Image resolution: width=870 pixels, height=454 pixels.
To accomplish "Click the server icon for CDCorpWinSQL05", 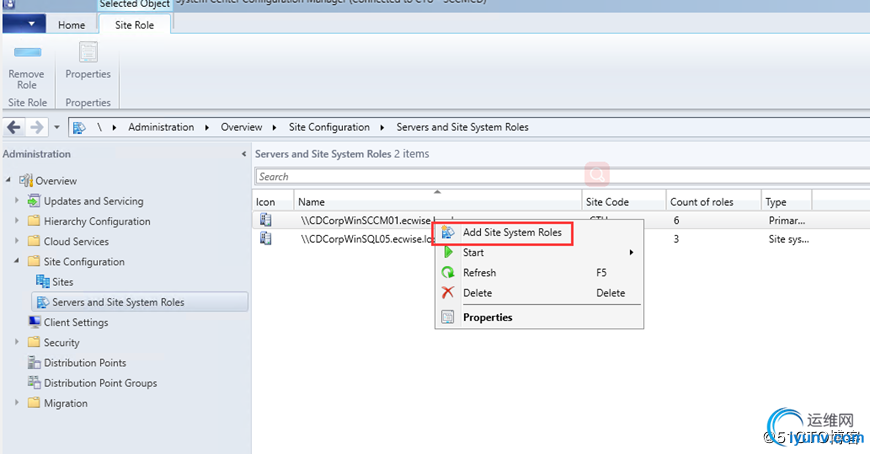I will pos(266,239).
